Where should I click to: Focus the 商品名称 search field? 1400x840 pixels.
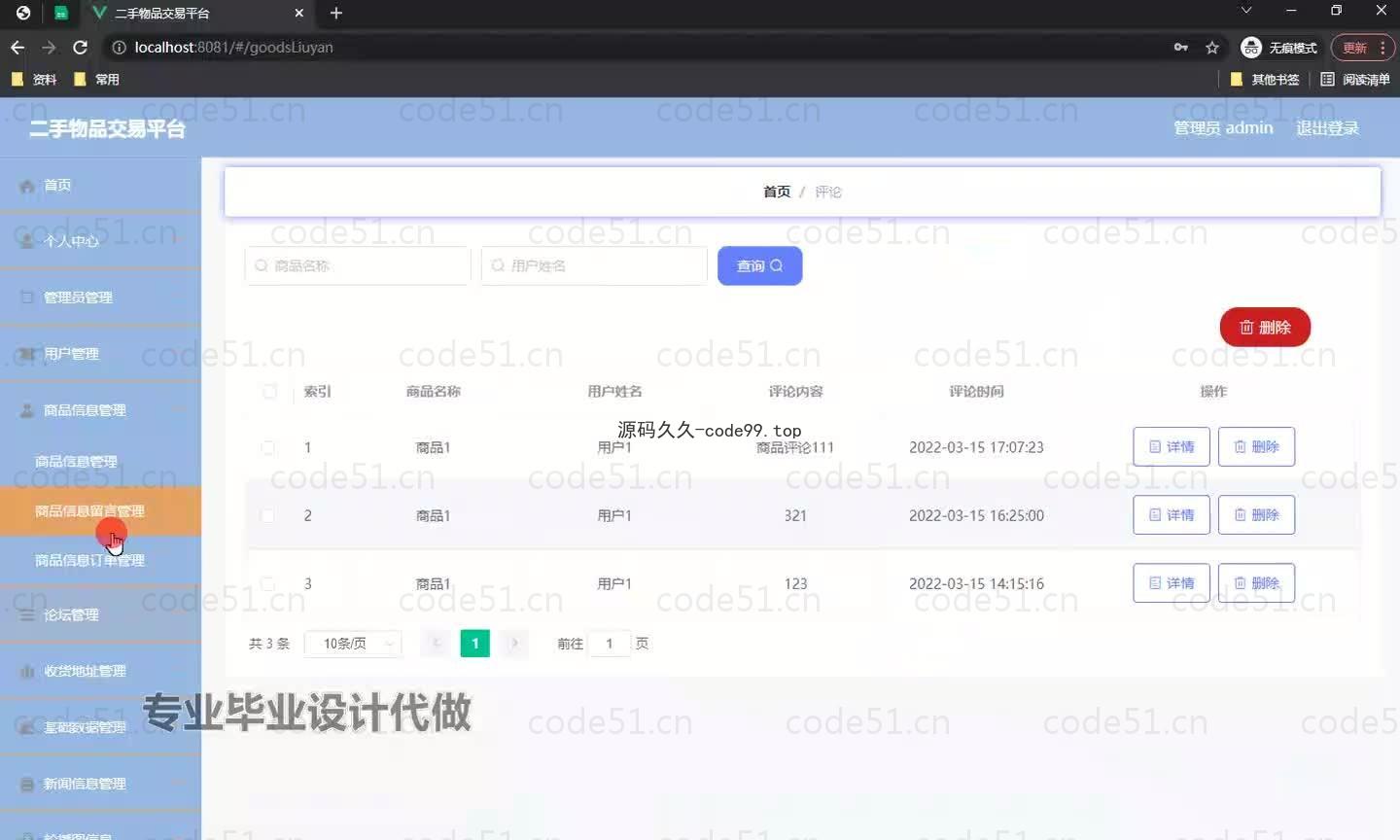358,265
